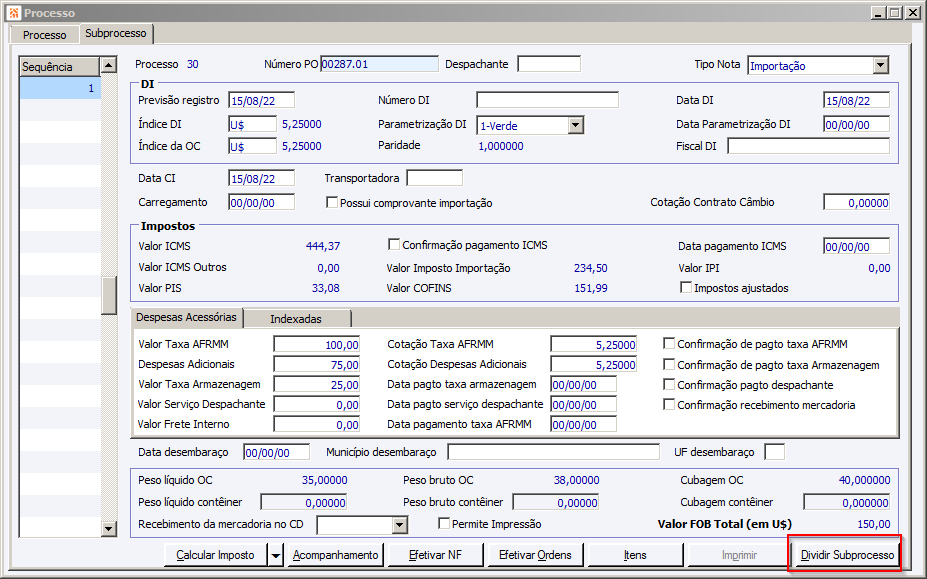Click the Dividir Subprocesso button
The width and height of the screenshot is (927, 579).
[x=845, y=555]
